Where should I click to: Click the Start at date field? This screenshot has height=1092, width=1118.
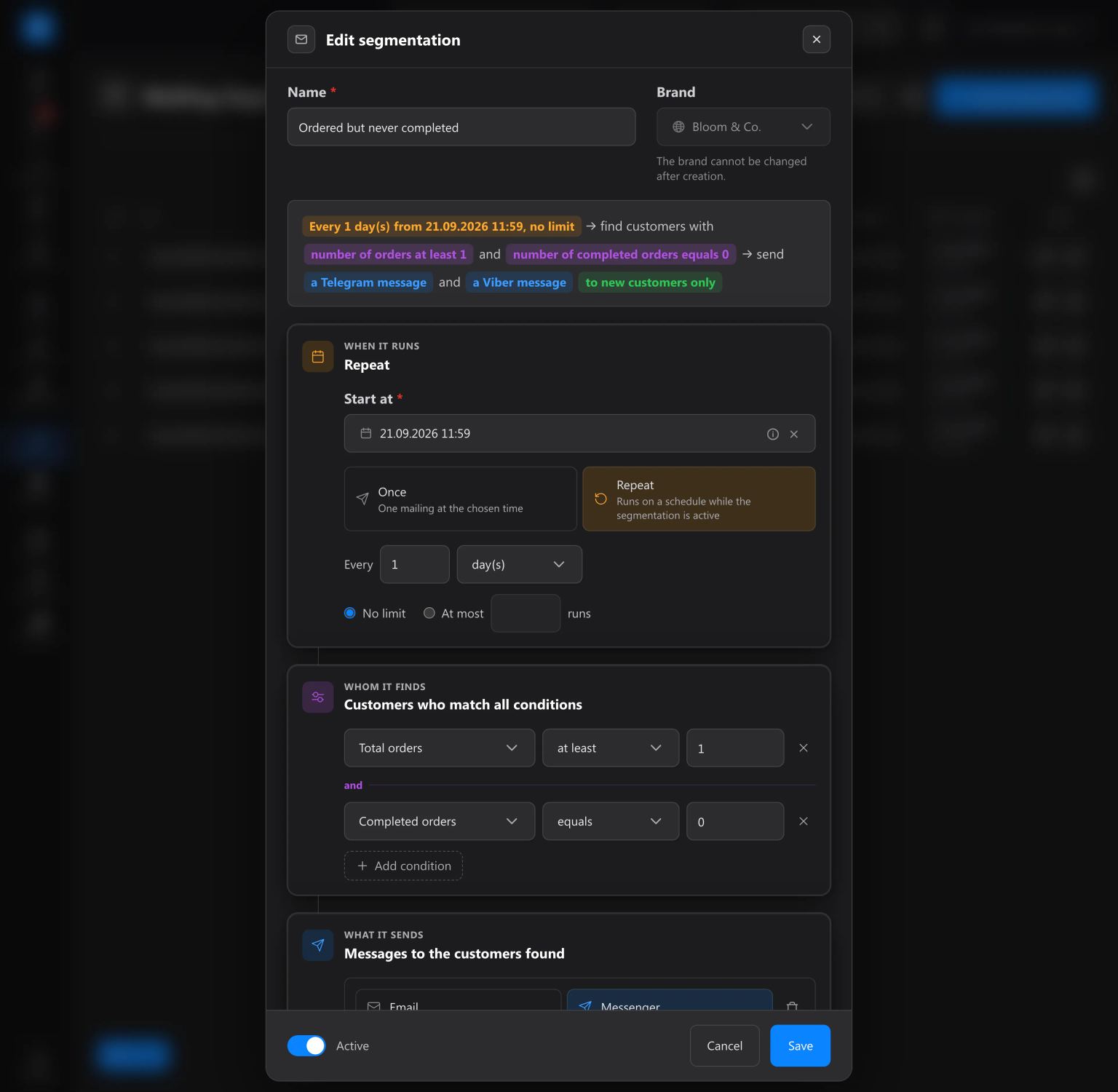click(579, 433)
